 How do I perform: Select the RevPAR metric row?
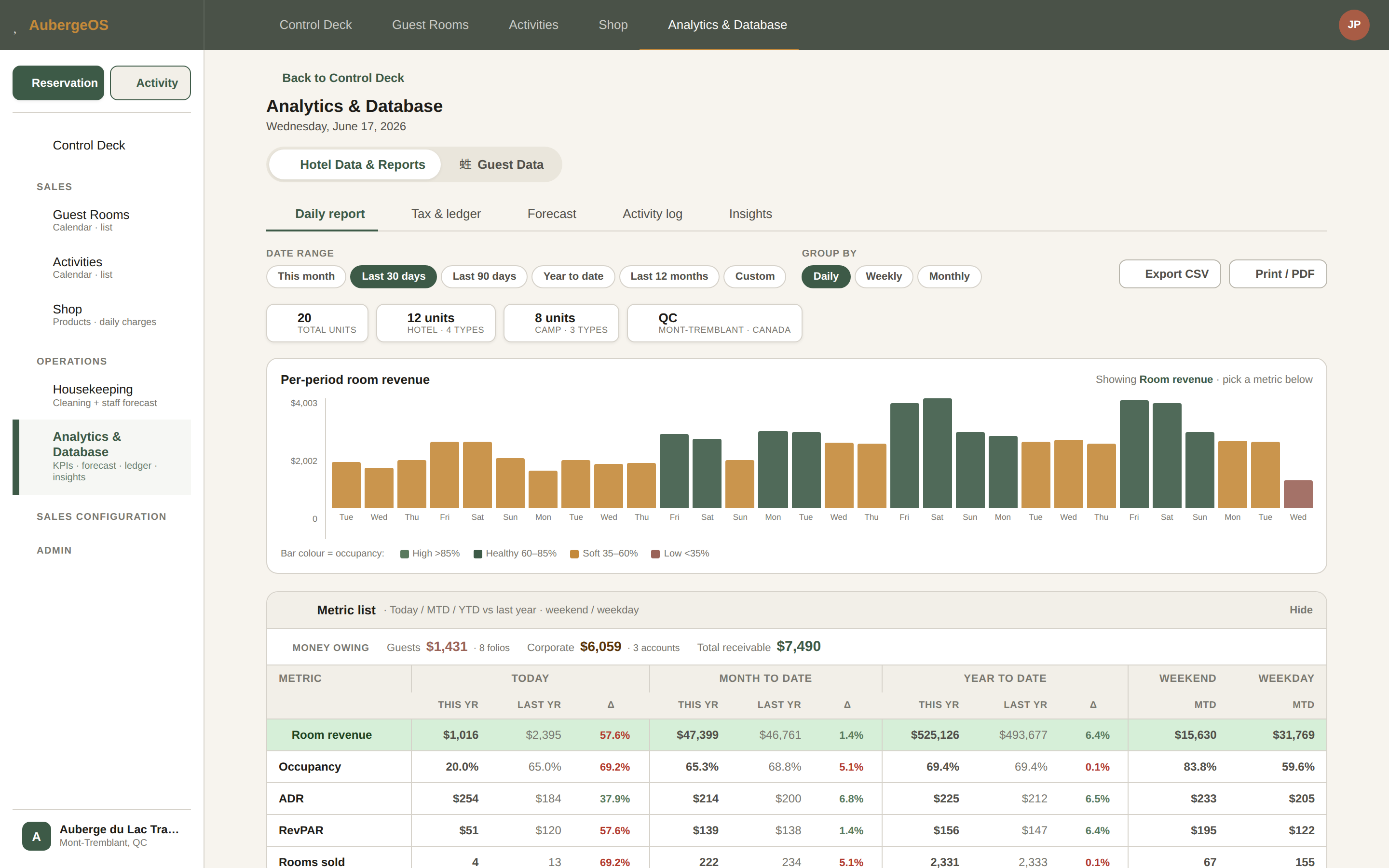pos(796,831)
